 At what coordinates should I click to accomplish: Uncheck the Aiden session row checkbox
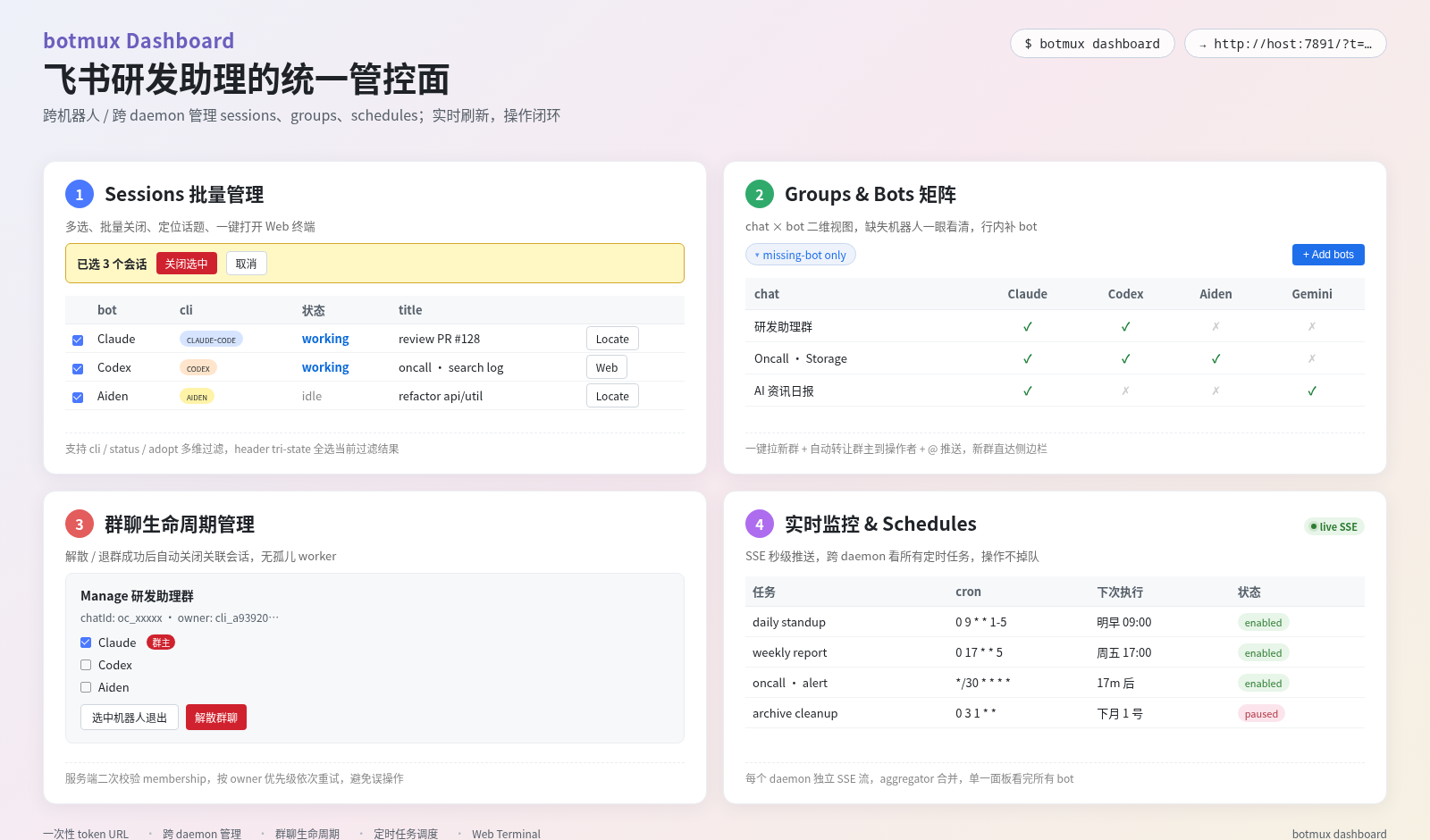(78, 397)
